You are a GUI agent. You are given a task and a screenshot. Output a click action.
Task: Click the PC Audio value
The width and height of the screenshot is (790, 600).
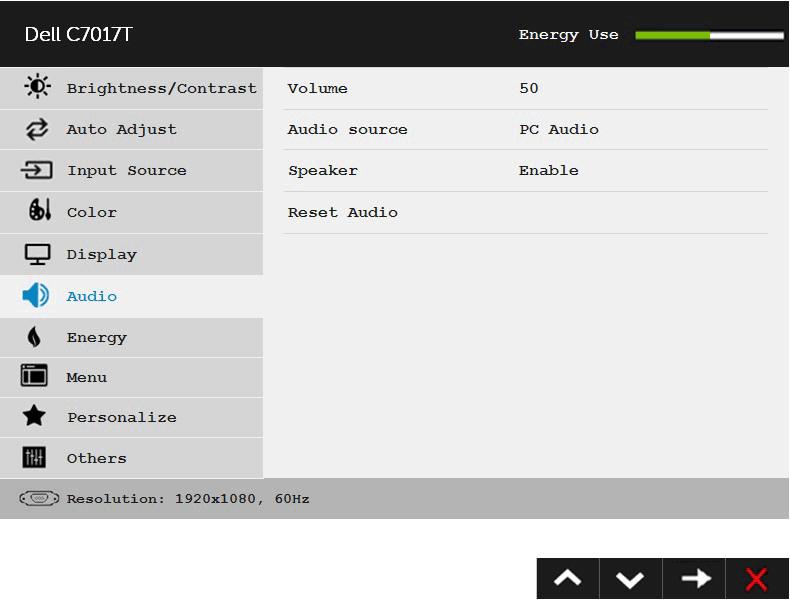(x=559, y=129)
